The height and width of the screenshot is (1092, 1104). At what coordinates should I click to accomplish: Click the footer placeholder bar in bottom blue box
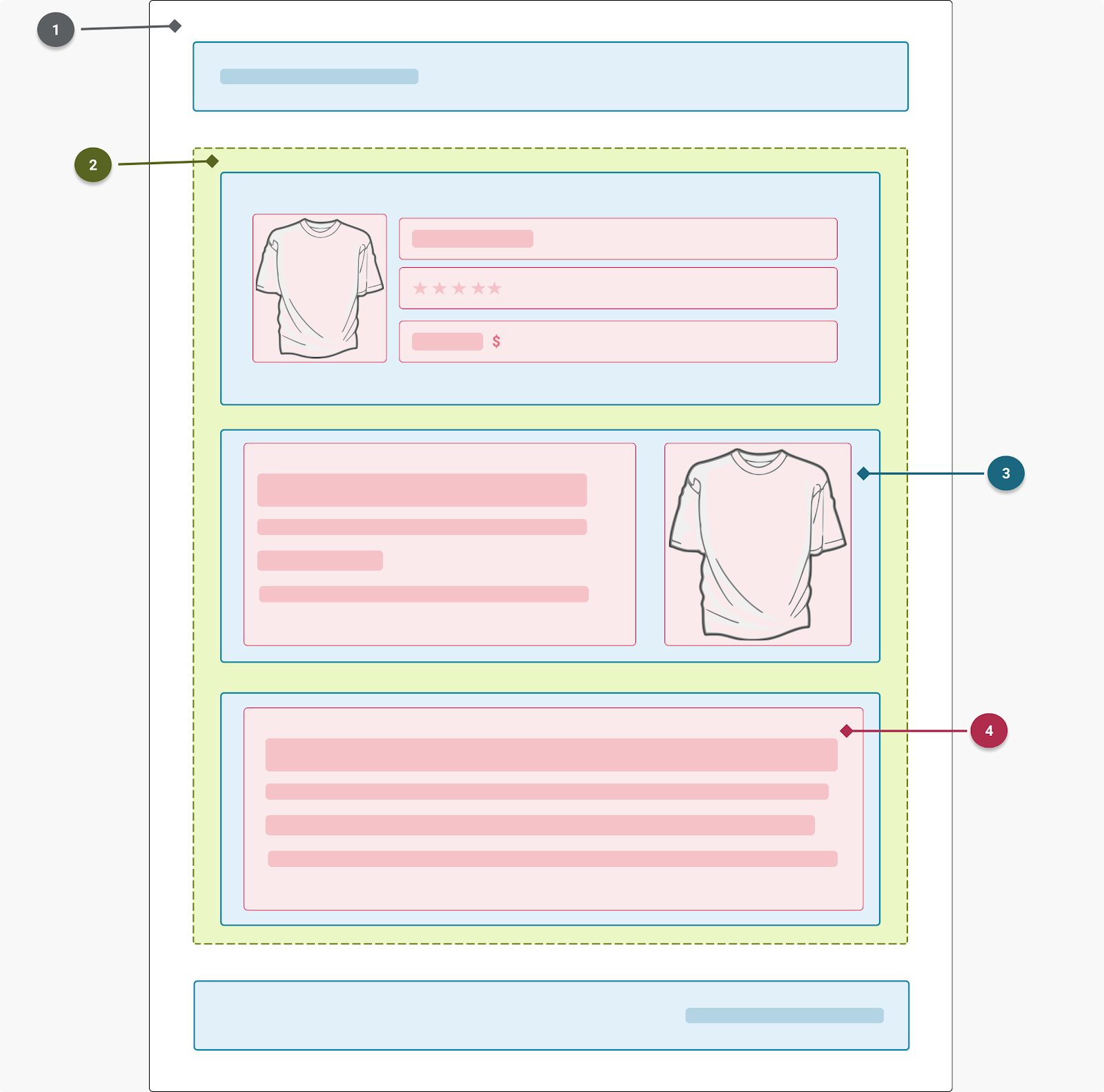click(x=785, y=1015)
